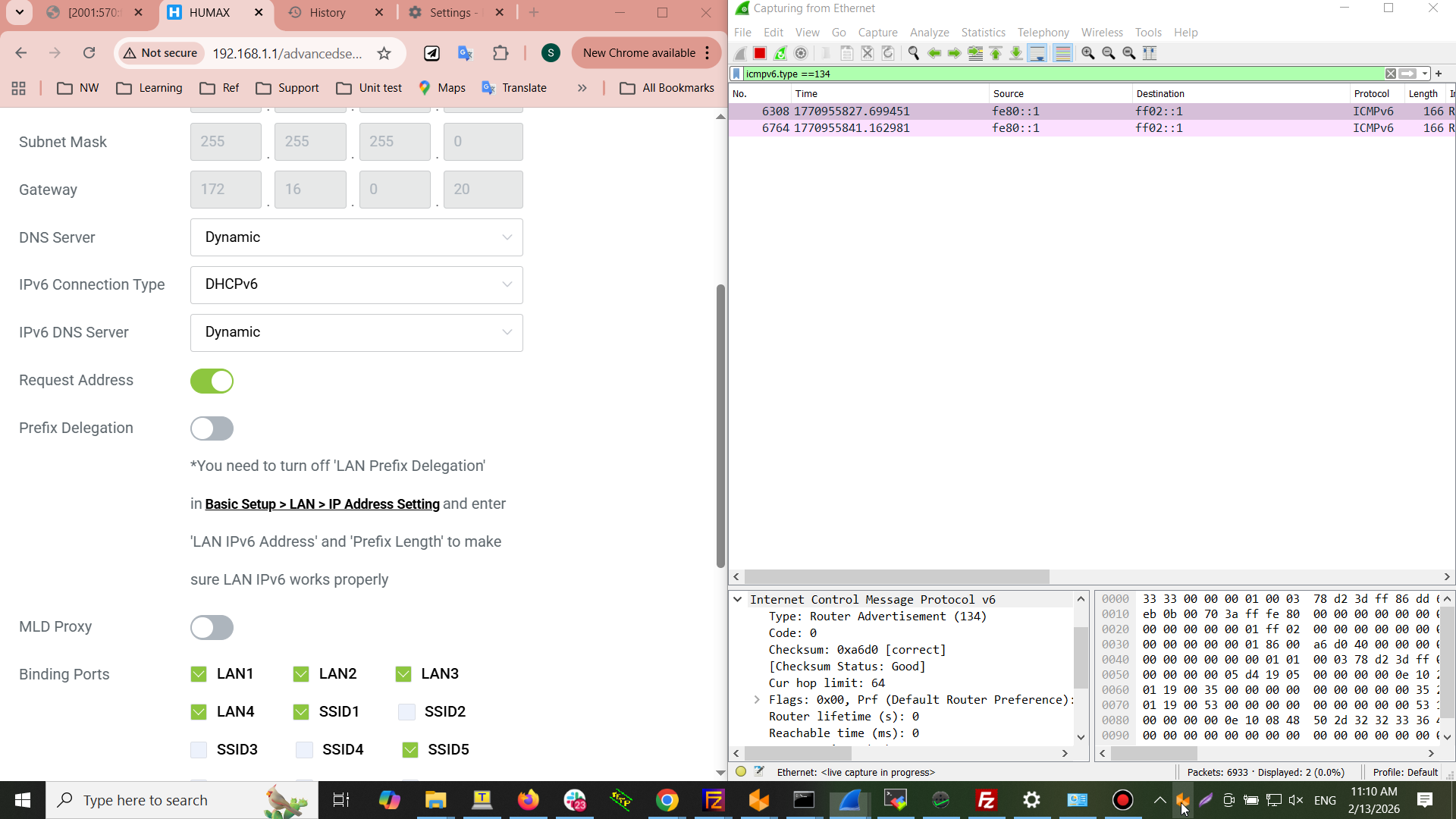Click the find packet magnifier icon
Viewport: 1456px width, 819px height.
pyautogui.click(x=914, y=53)
